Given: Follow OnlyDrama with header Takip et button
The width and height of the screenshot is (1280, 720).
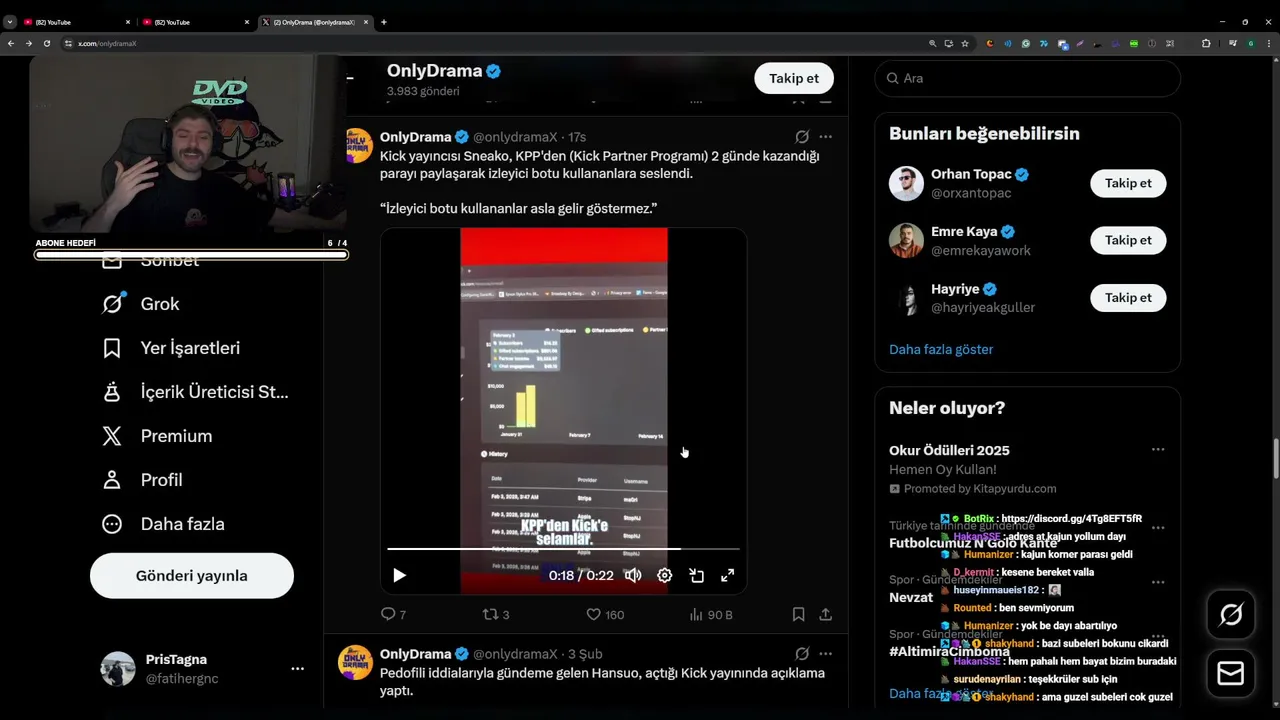Looking at the screenshot, I should click(x=794, y=78).
